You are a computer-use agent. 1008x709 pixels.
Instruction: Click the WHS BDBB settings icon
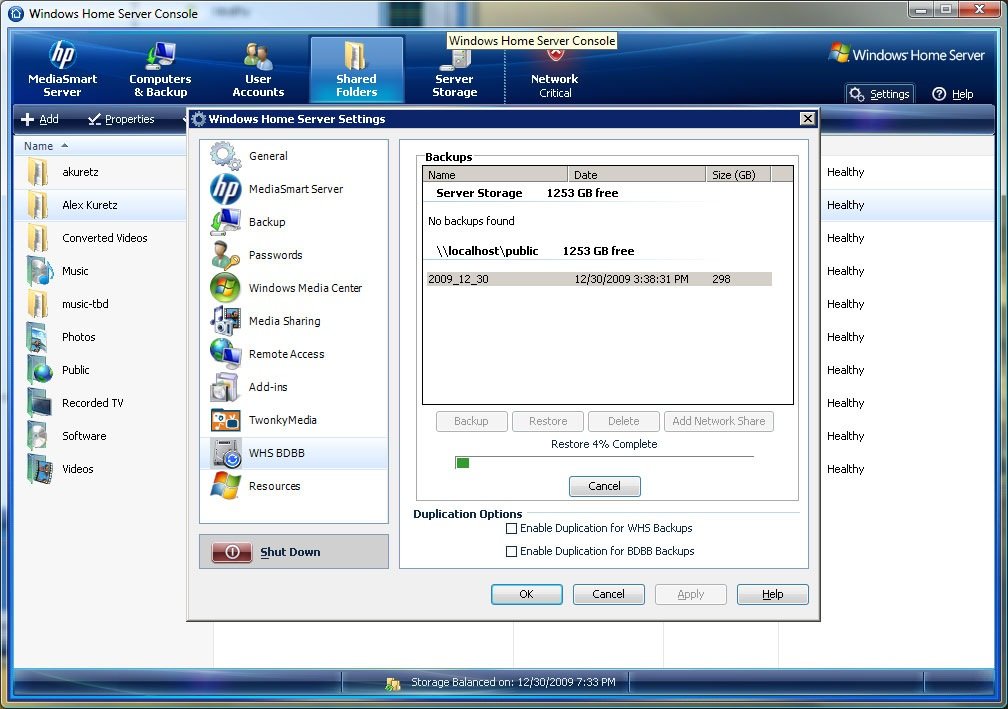pos(226,453)
